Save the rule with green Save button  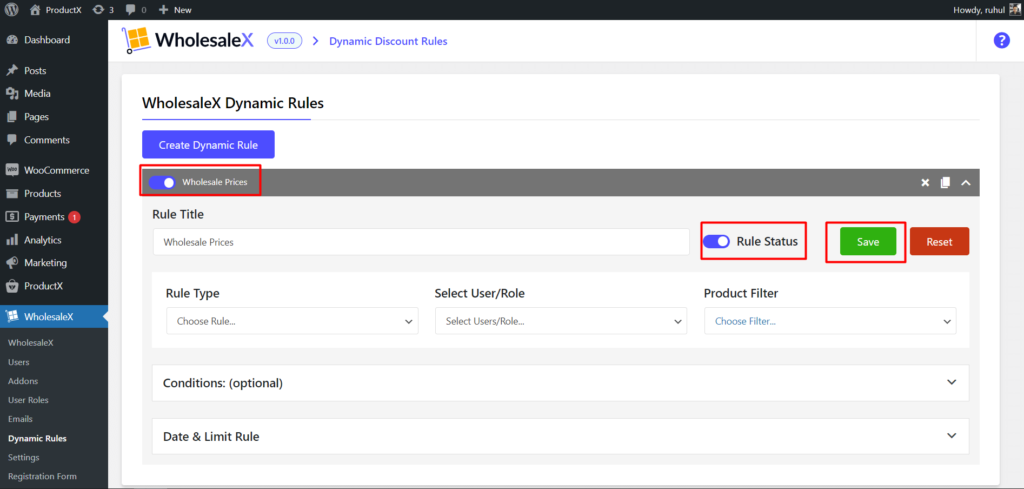click(x=868, y=242)
